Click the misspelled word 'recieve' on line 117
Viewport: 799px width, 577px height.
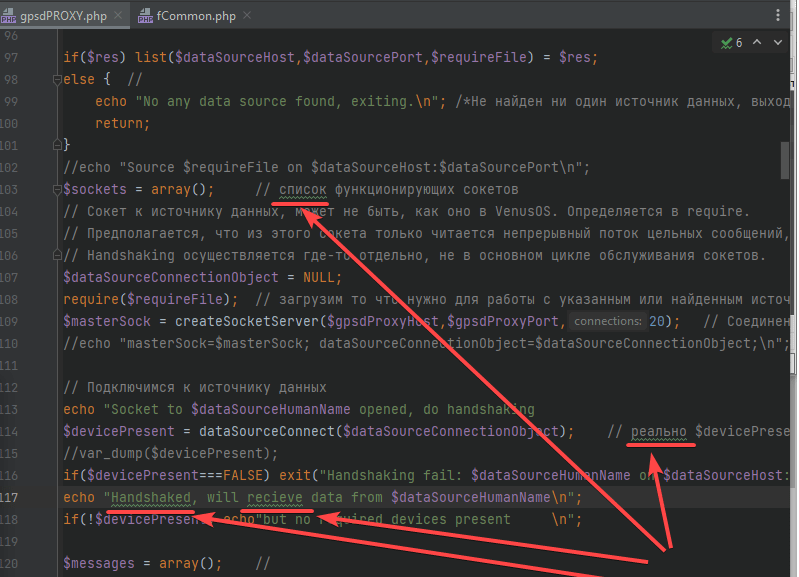click(275, 497)
